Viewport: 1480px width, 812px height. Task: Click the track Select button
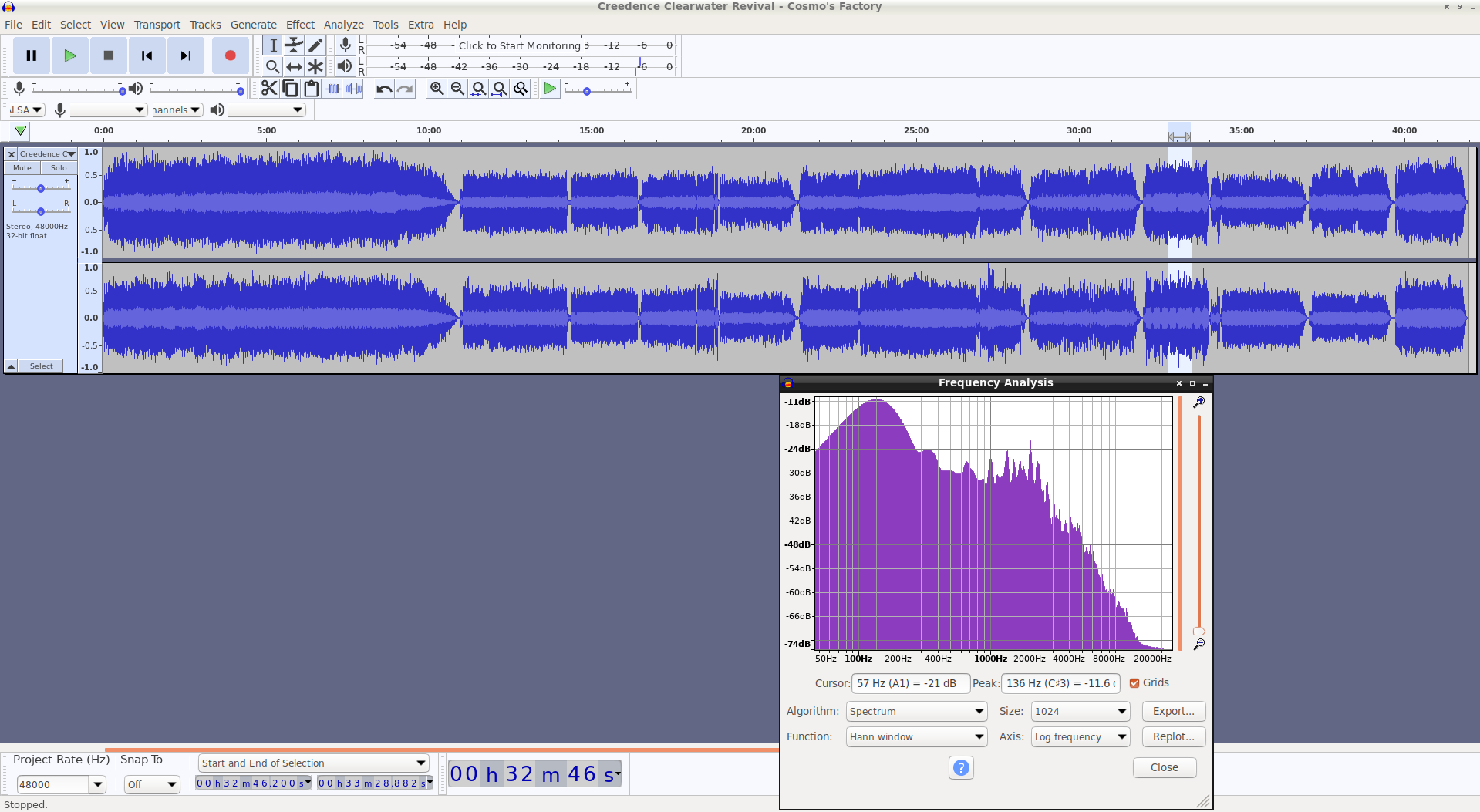[42, 366]
